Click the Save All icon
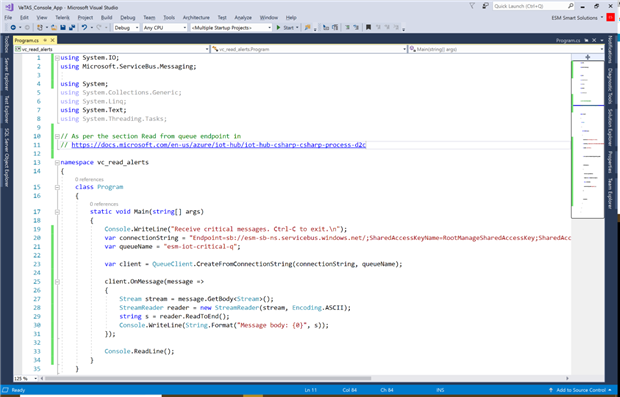This screenshot has width=620, height=397. [72, 28]
